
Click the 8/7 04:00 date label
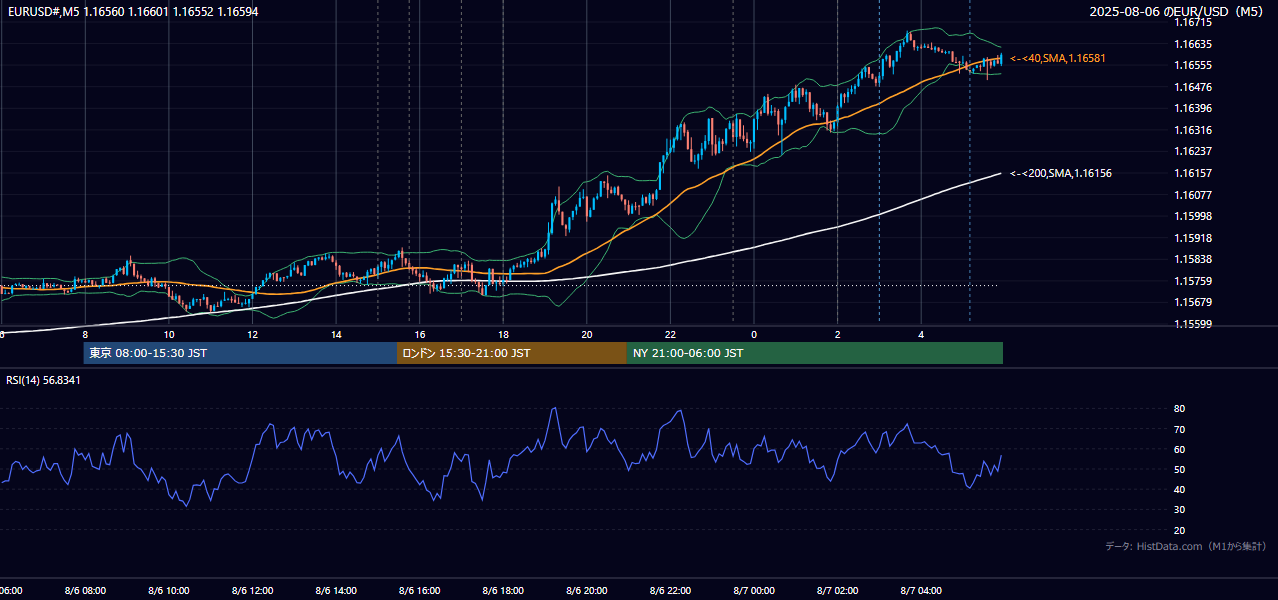921,591
